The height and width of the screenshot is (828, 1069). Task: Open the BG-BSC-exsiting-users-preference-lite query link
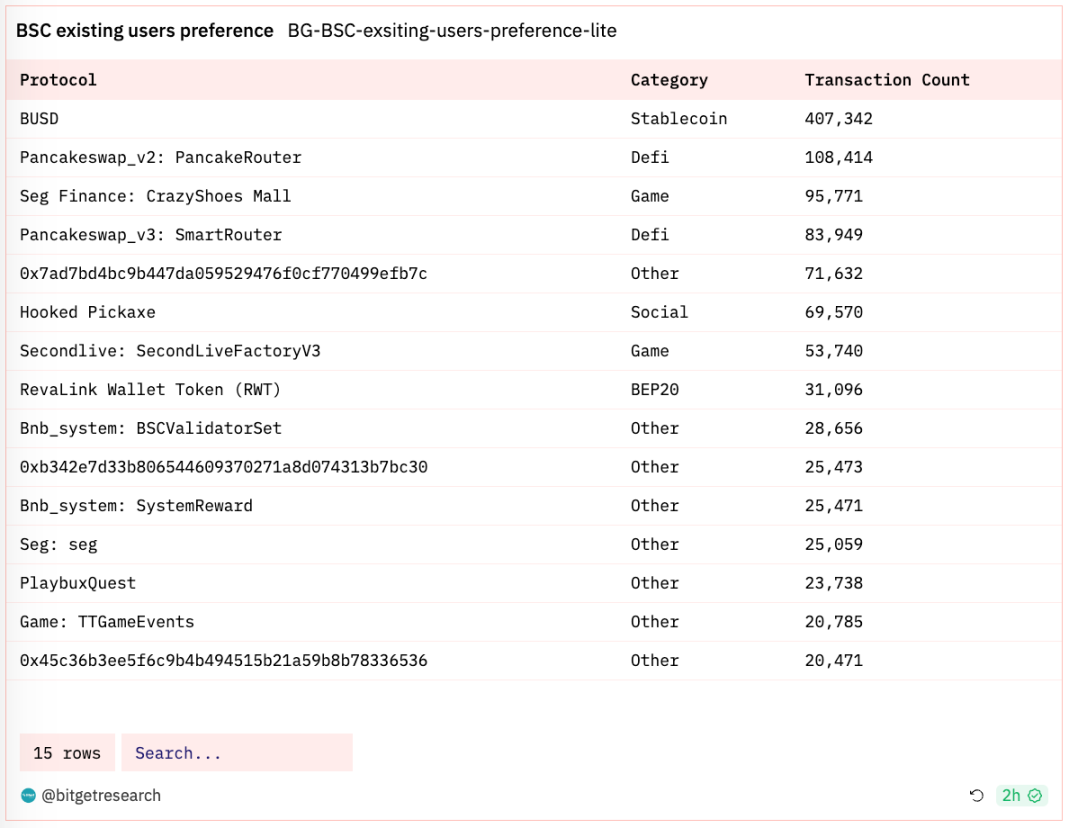pyautogui.click(x=452, y=31)
